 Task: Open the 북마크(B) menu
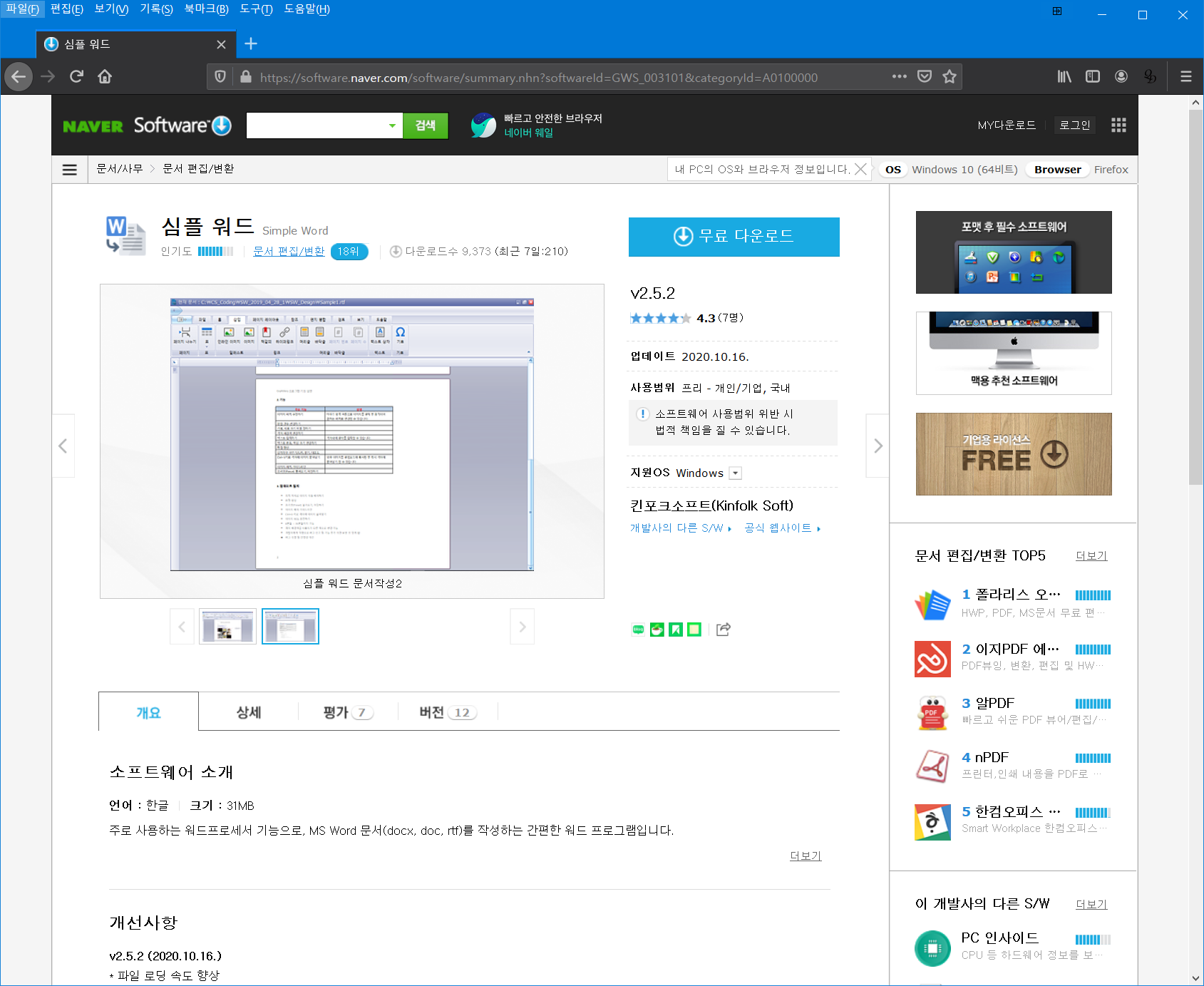(x=207, y=9)
